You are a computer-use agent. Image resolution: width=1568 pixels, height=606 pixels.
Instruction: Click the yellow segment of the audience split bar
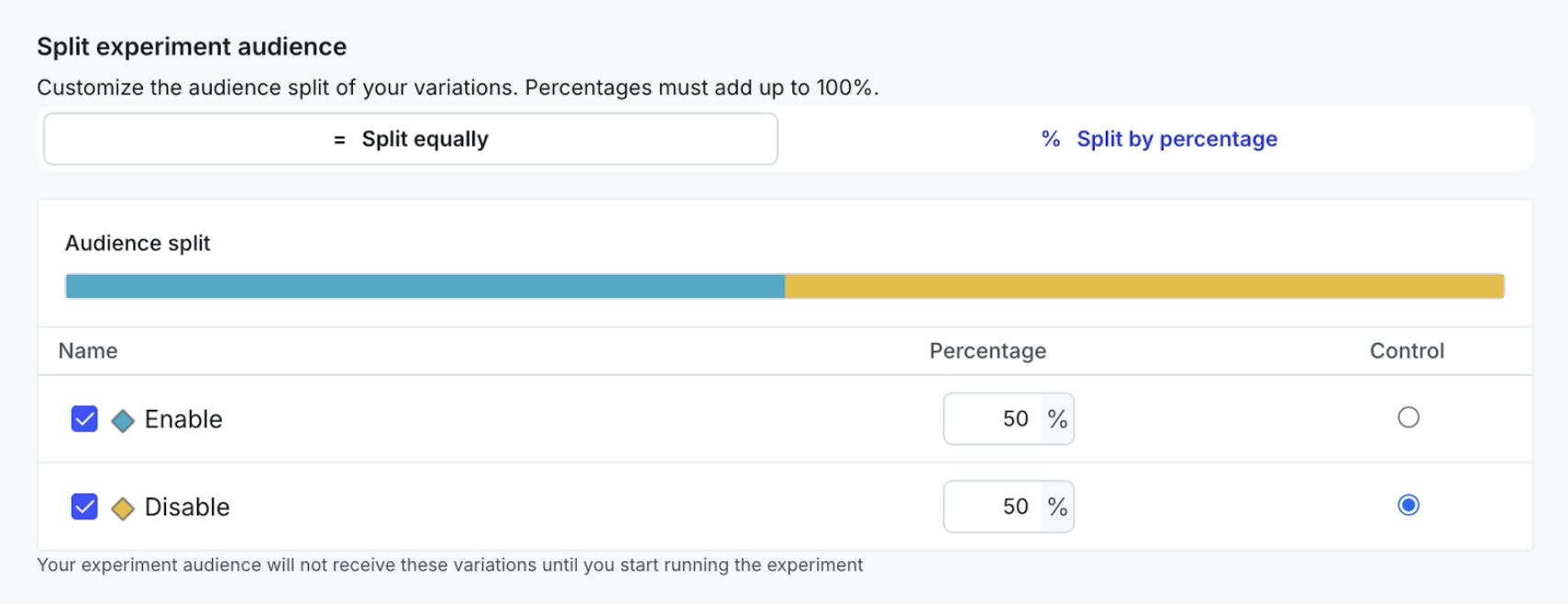pyautogui.click(x=1144, y=286)
